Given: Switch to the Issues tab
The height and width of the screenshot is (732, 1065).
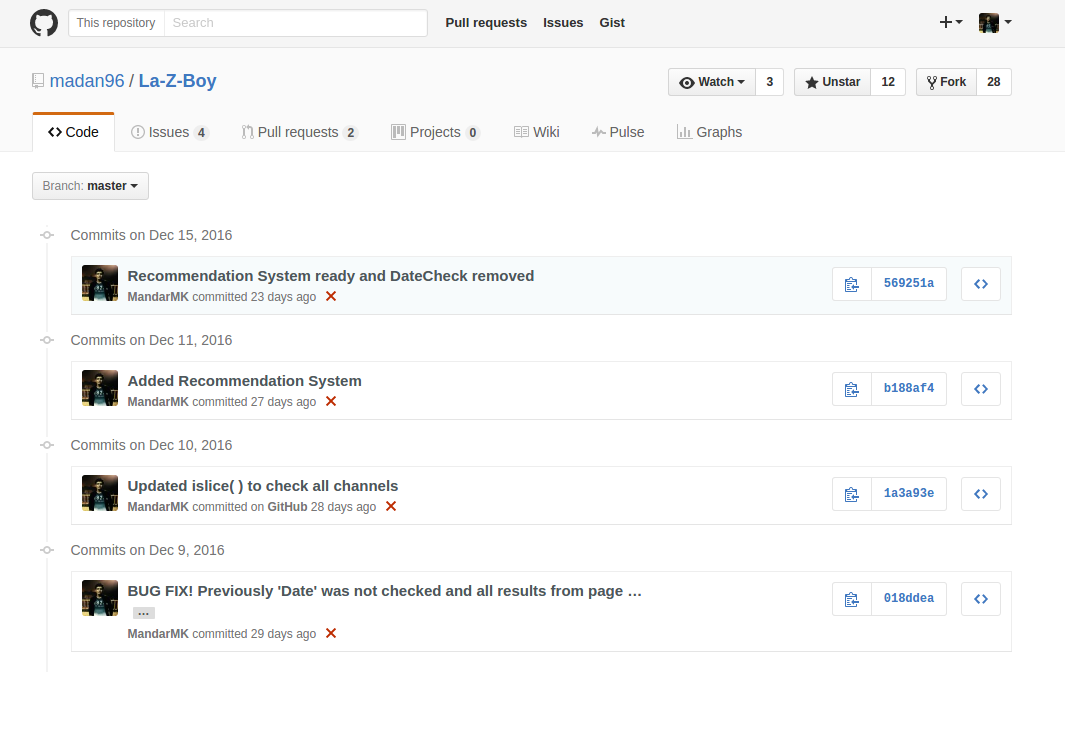Looking at the screenshot, I should pyautogui.click(x=169, y=132).
